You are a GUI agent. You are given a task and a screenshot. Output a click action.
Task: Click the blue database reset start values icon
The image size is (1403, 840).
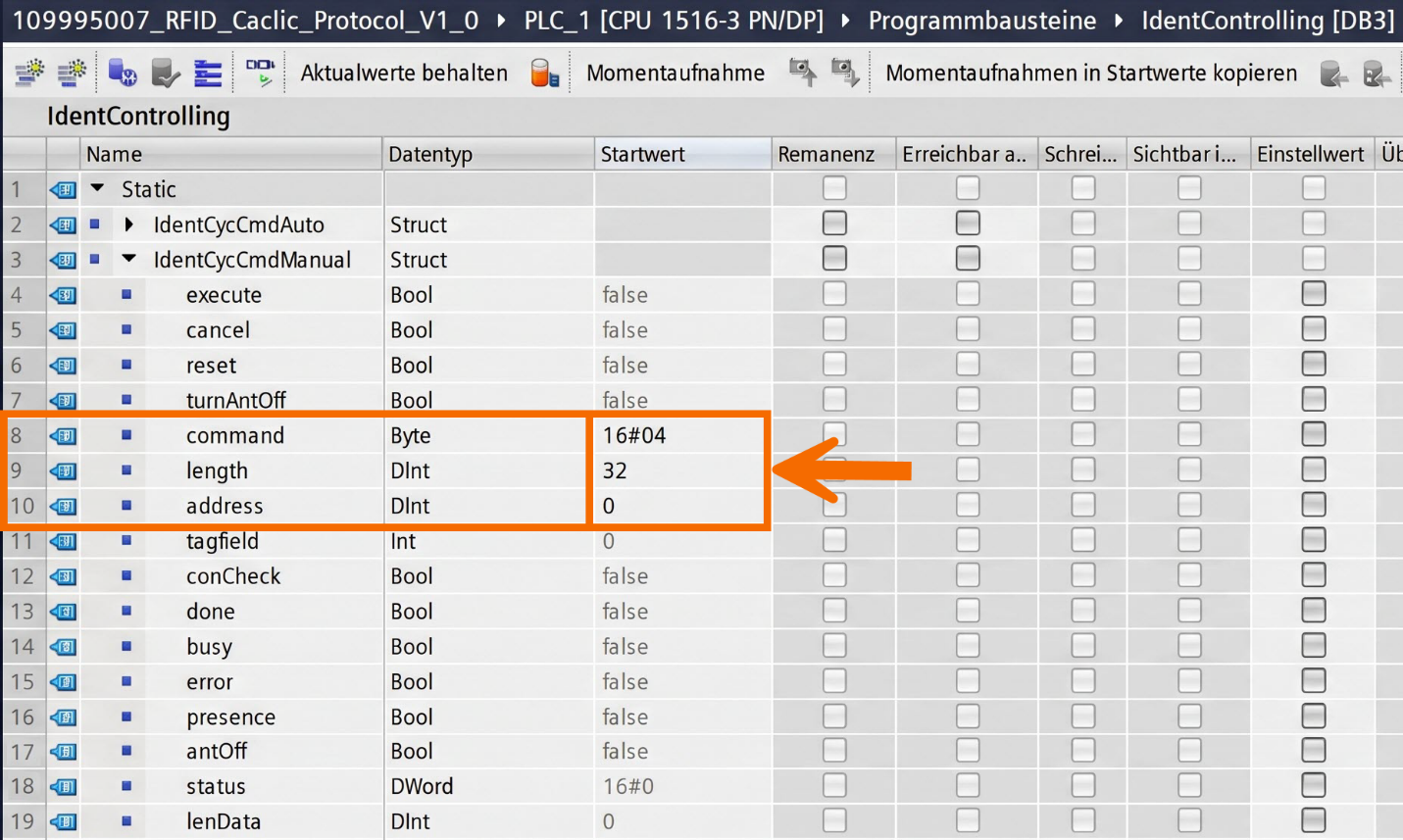[123, 73]
